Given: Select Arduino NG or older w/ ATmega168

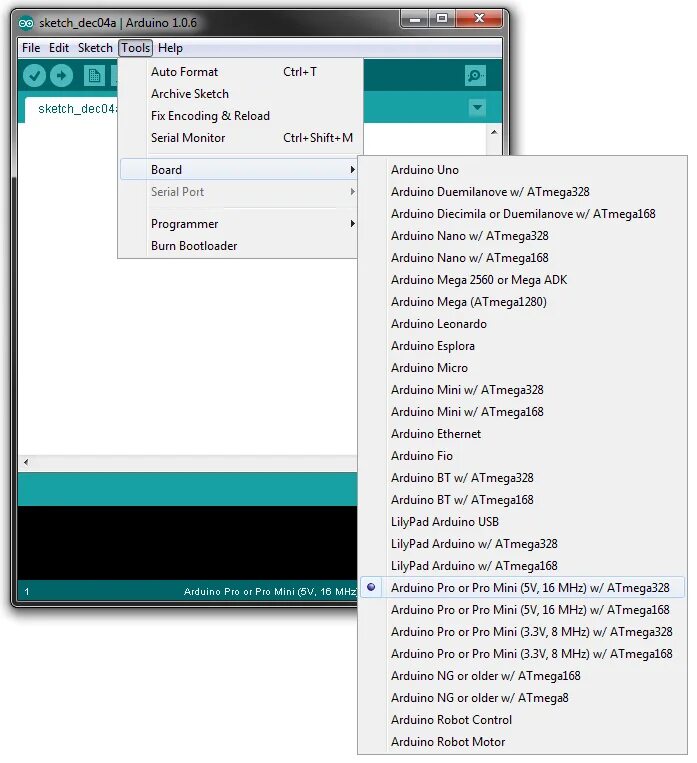Looking at the screenshot, I should pos(522,676).
